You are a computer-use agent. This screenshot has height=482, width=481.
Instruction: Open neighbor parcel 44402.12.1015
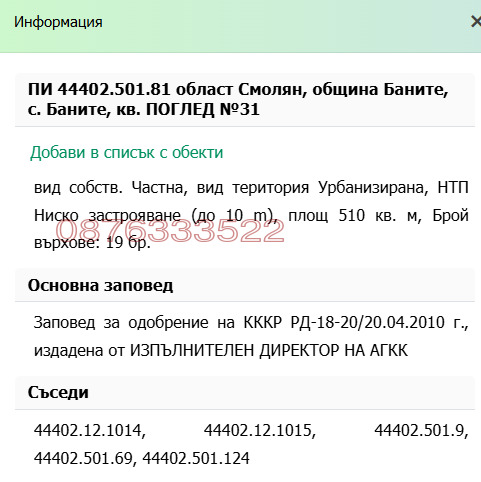[x=260, y=430]
